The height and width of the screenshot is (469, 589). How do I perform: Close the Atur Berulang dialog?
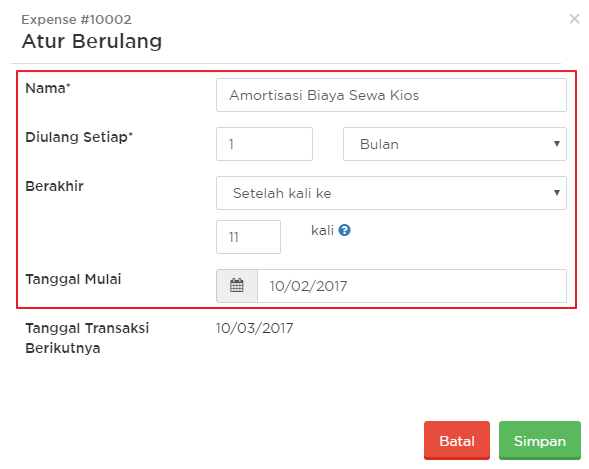(574, 18)
